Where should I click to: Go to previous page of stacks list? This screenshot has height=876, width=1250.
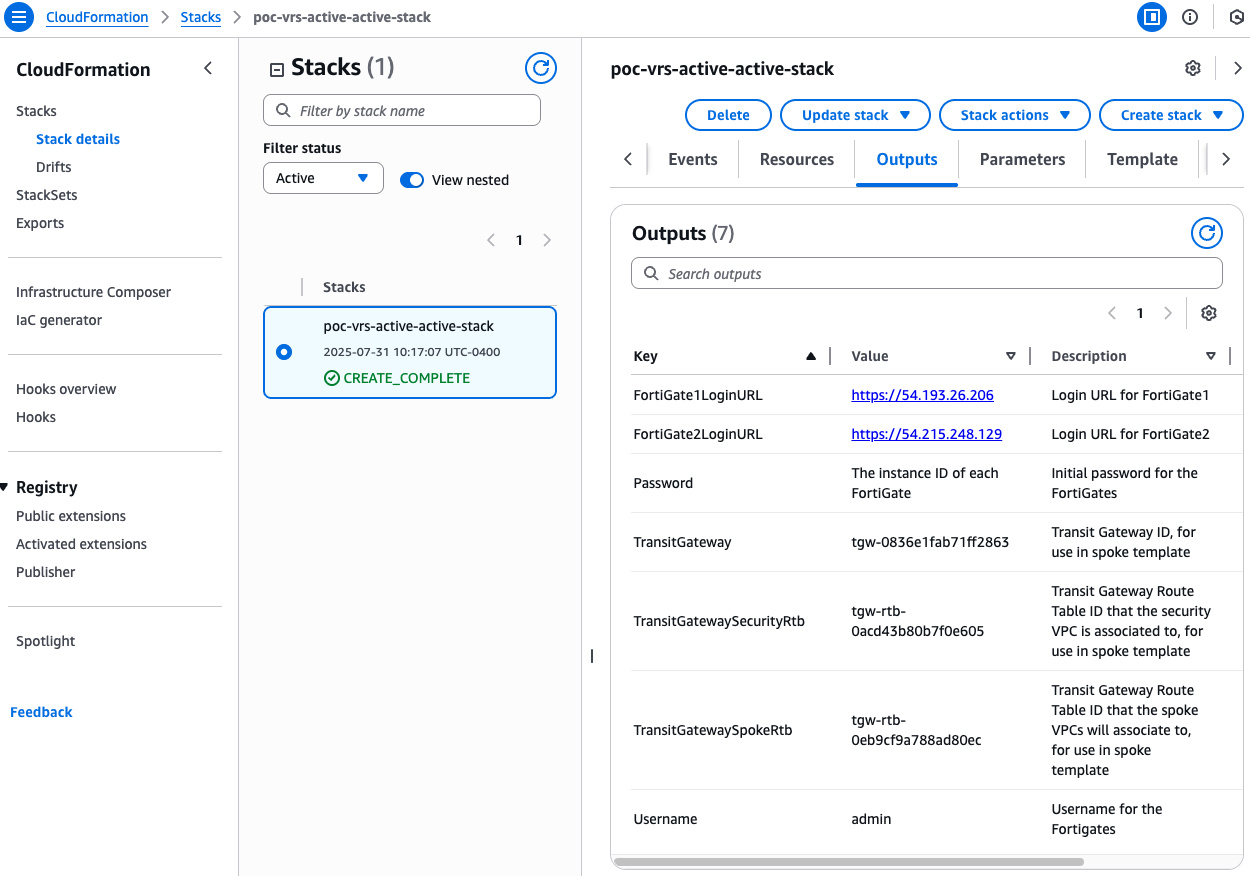point(491,240)
